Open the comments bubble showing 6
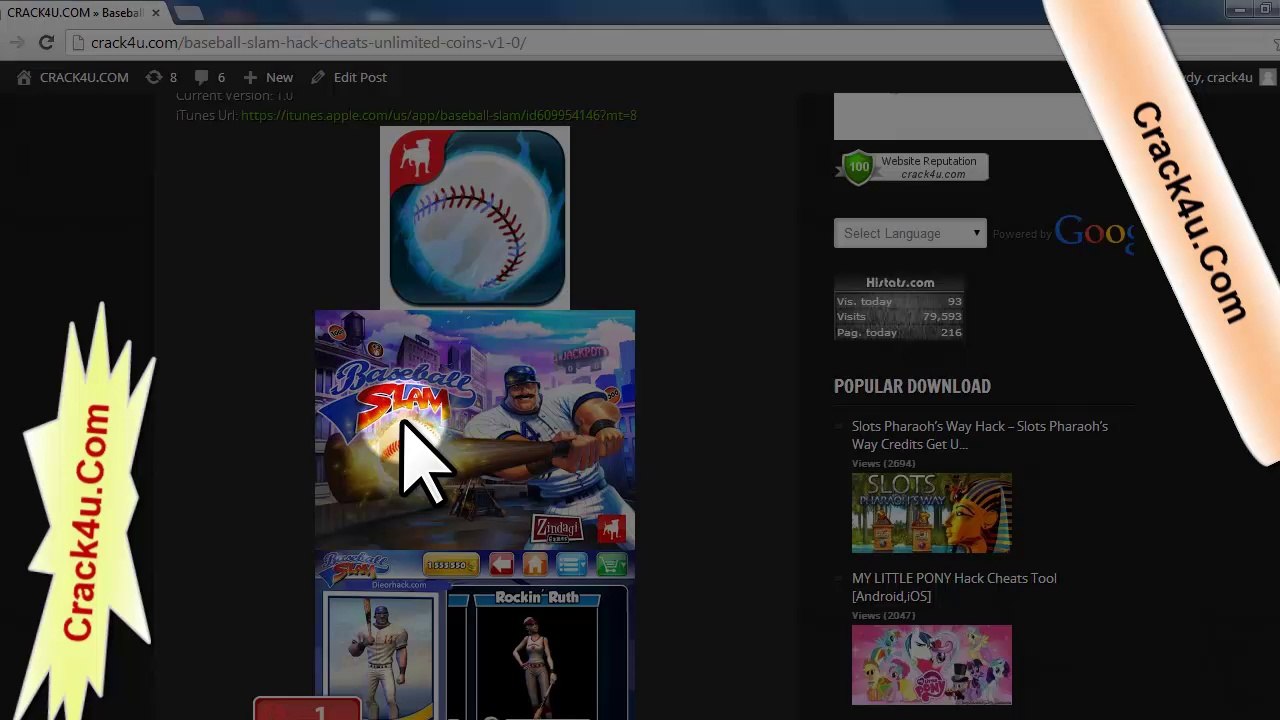The image size is (1280, 720). coord(209,77)
